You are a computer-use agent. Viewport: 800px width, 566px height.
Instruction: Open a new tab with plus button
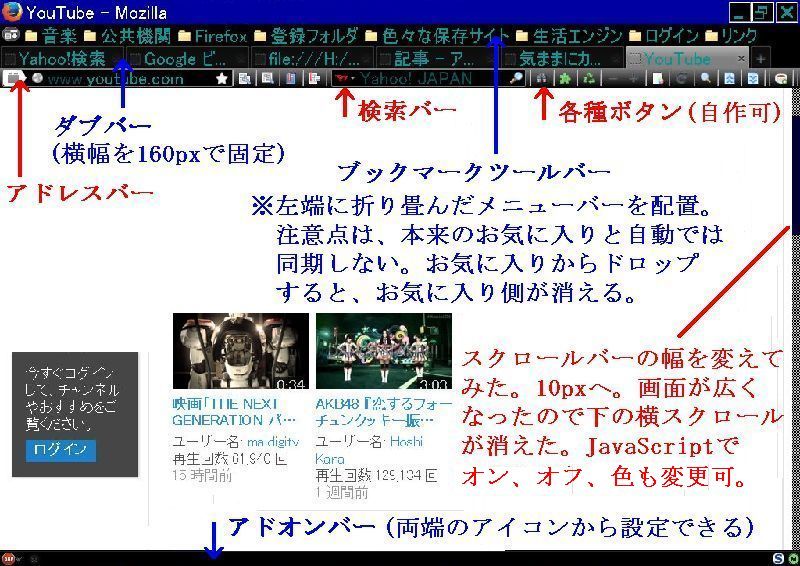pos(761,59)
